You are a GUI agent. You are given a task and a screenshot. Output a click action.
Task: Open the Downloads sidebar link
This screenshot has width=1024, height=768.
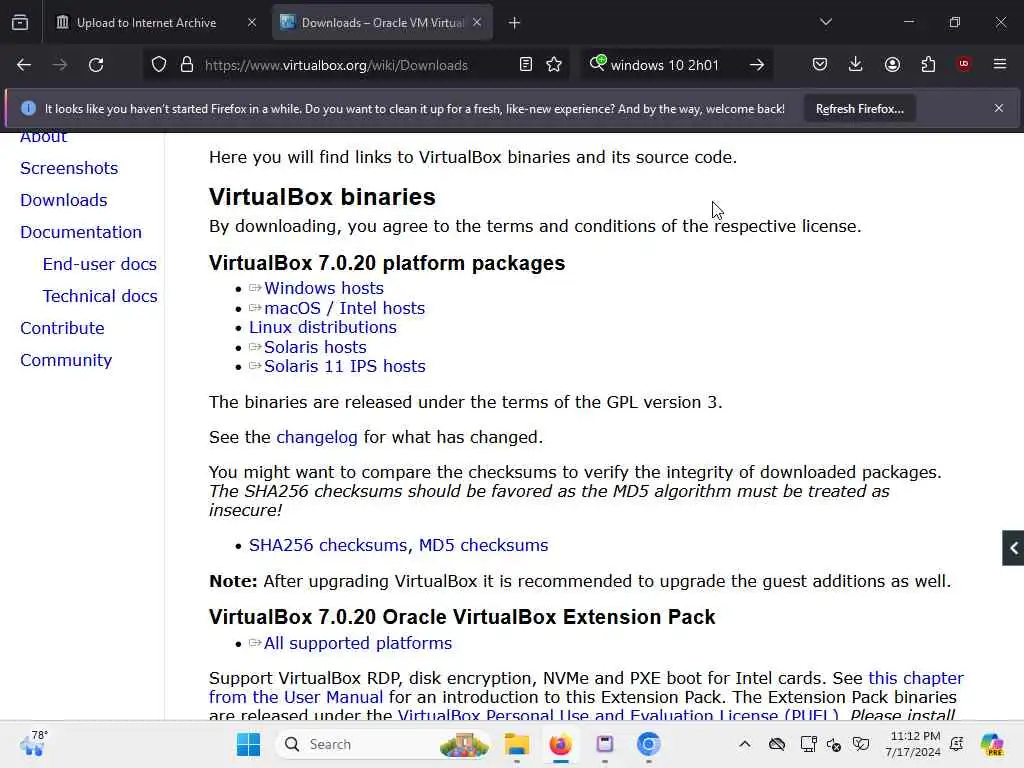point(63,200)
